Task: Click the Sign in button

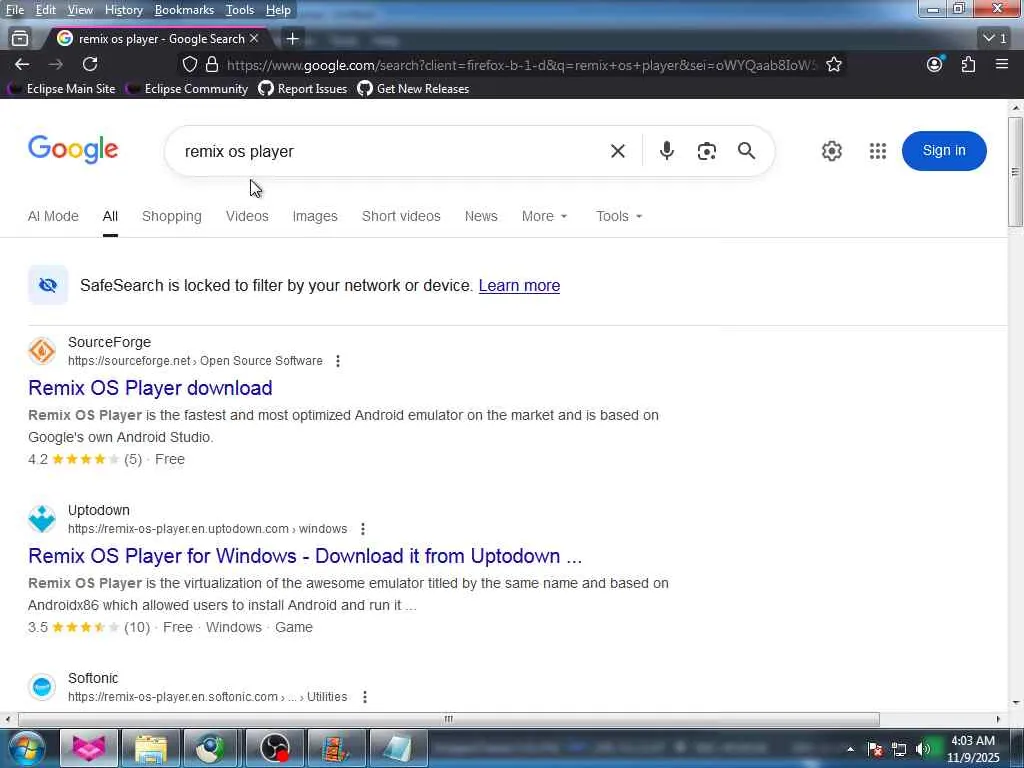Action: (x=944, y=151)
